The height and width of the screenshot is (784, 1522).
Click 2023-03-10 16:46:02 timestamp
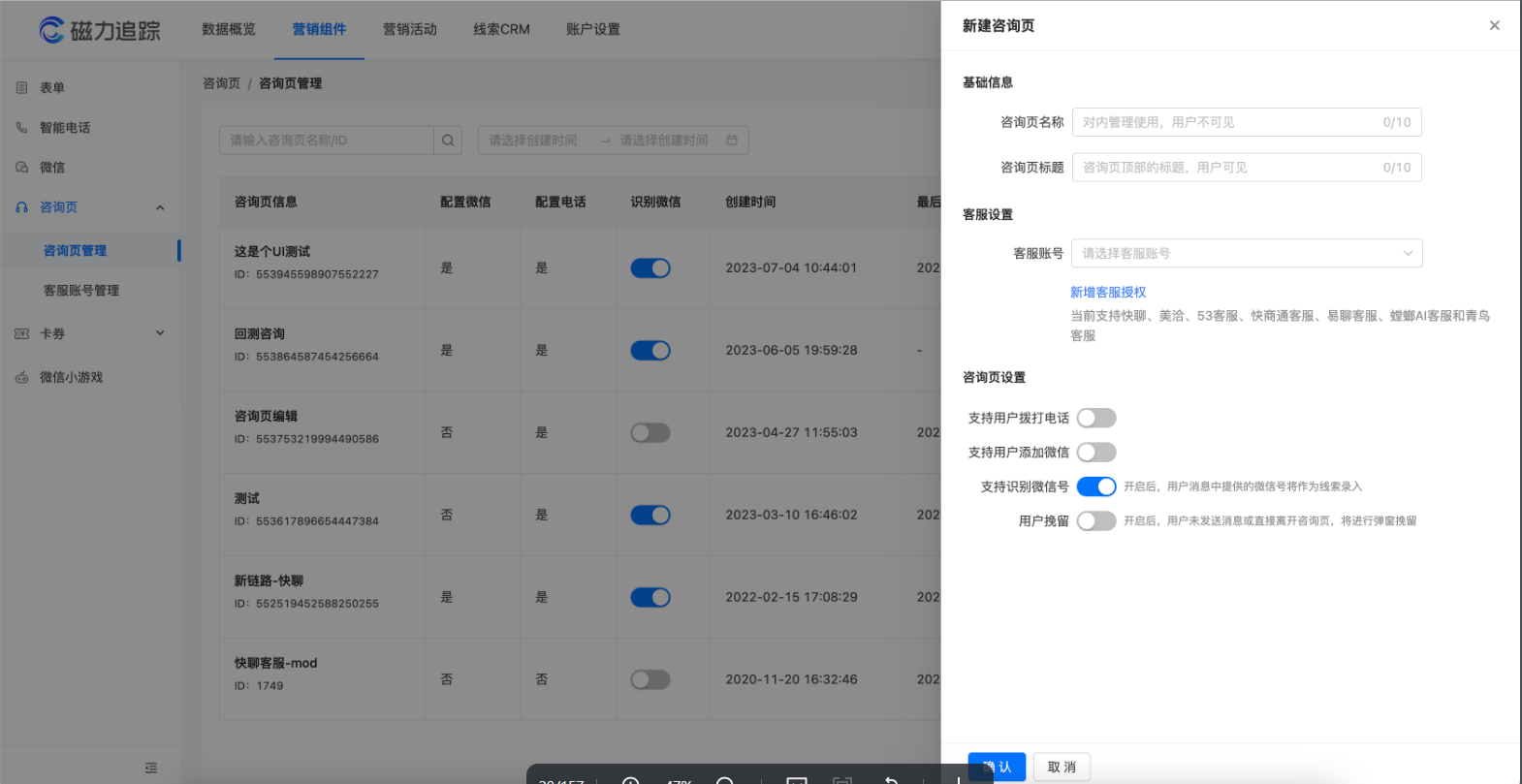tap(791, 515)
